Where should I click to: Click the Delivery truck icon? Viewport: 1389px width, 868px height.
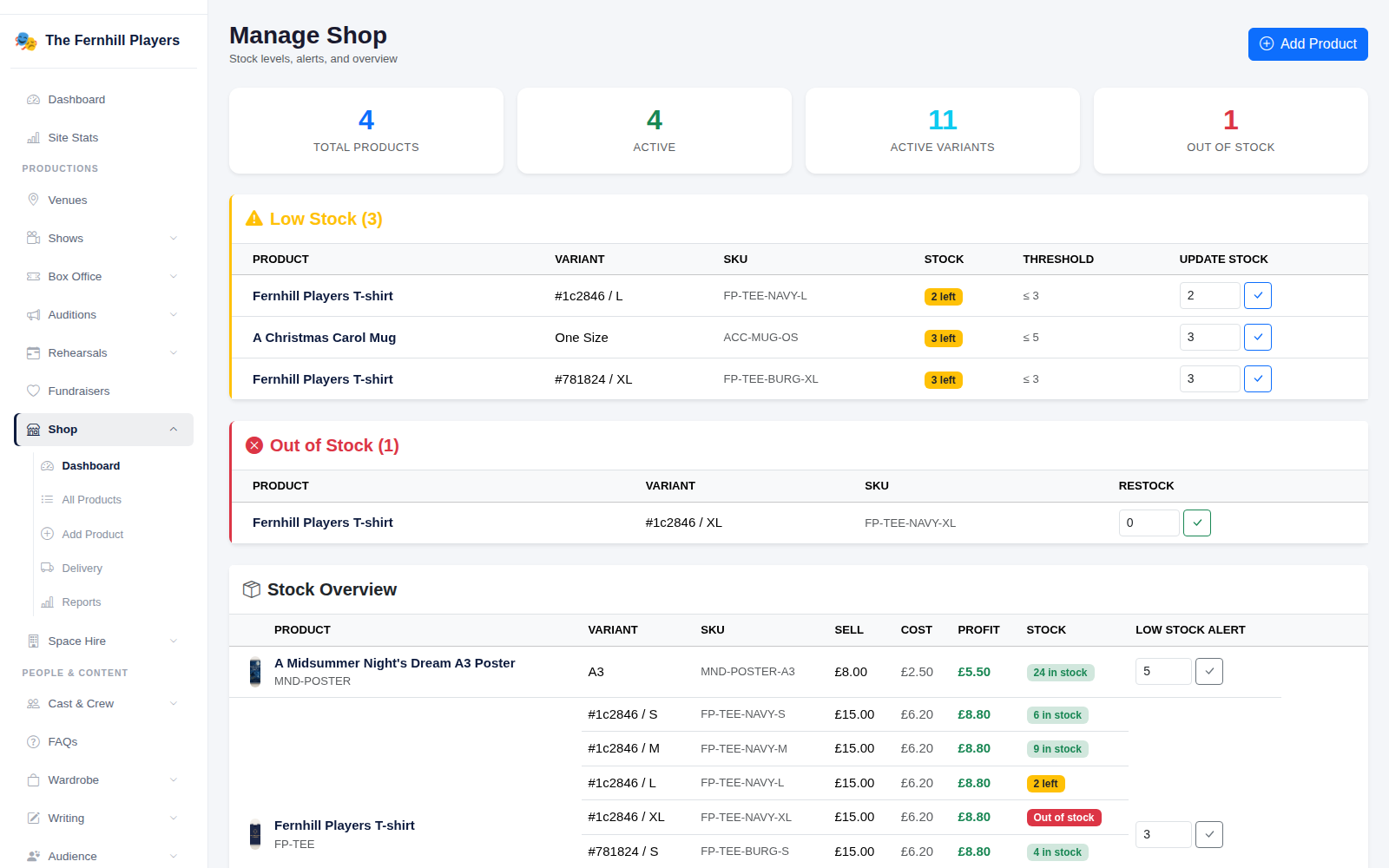point(47,569)
